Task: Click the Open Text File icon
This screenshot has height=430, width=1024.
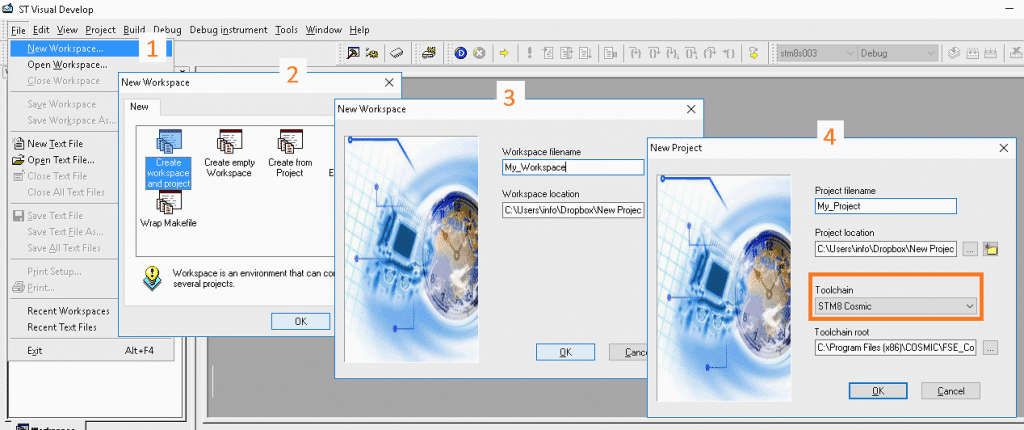Action: pos(18,160)
